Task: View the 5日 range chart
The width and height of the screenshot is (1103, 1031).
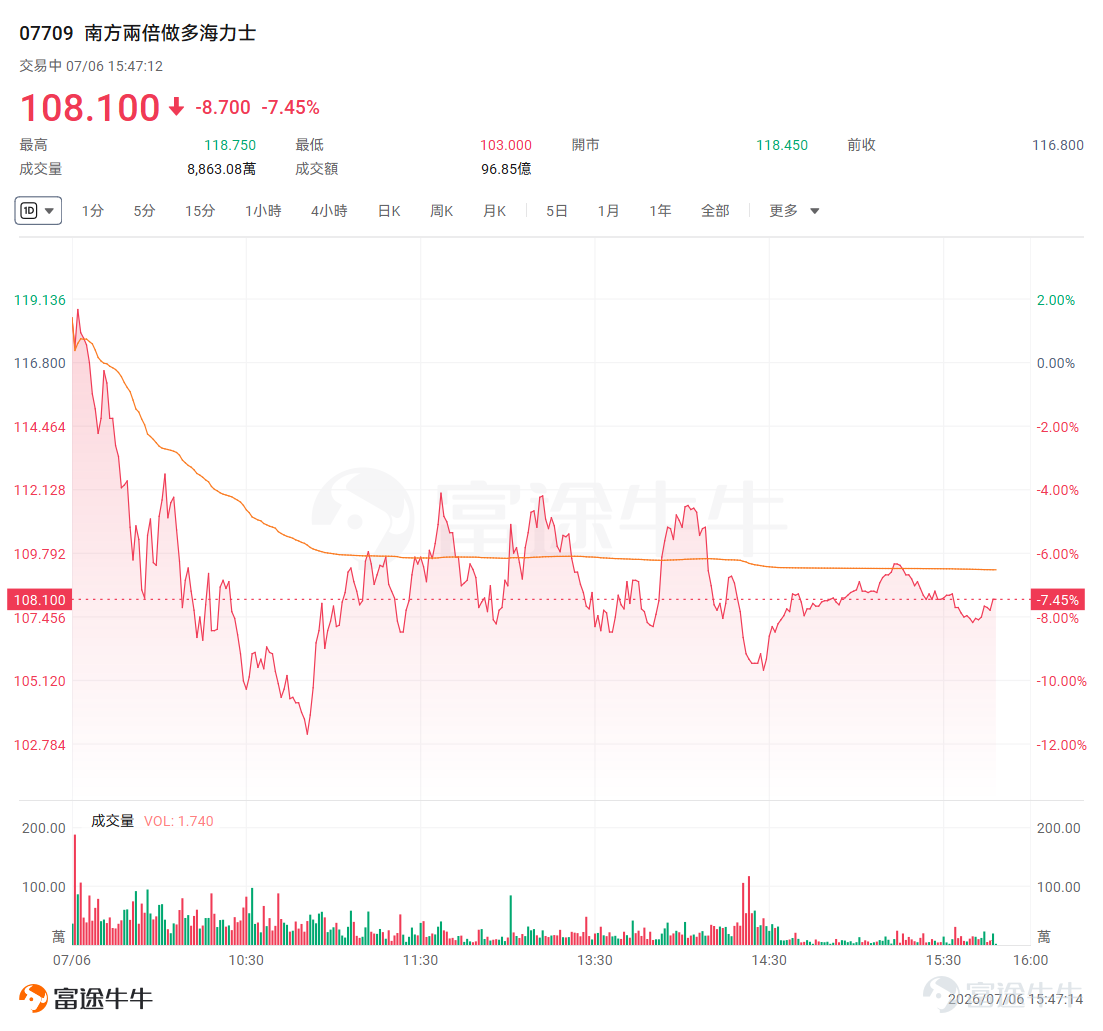Action: pyautogui.click(x=556, y=211)
